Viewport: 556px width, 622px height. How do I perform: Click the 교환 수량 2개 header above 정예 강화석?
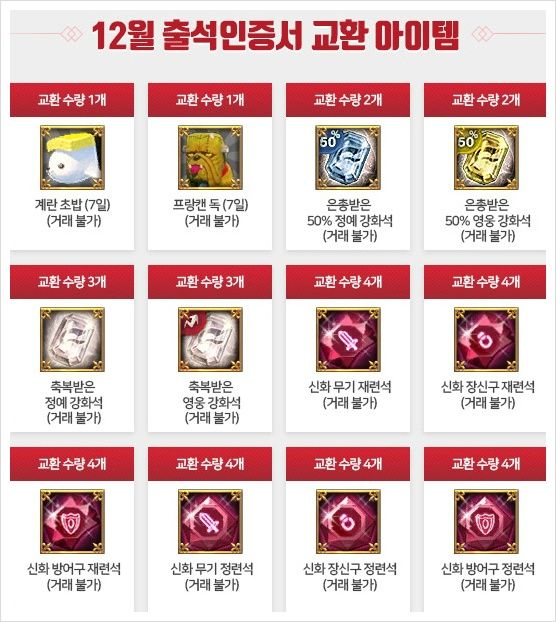coord(348,100)
